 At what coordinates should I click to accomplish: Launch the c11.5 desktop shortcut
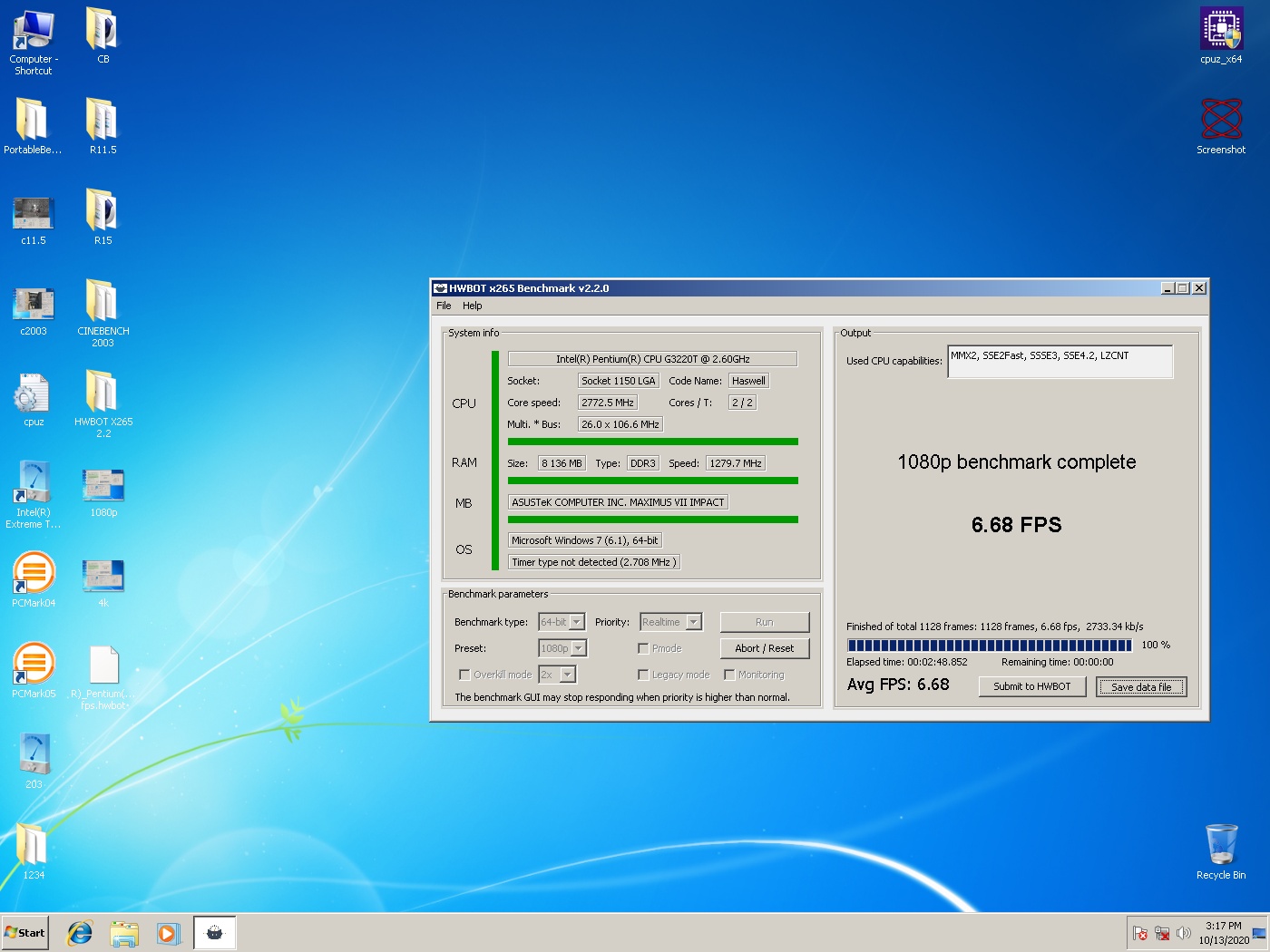(34, 220)
